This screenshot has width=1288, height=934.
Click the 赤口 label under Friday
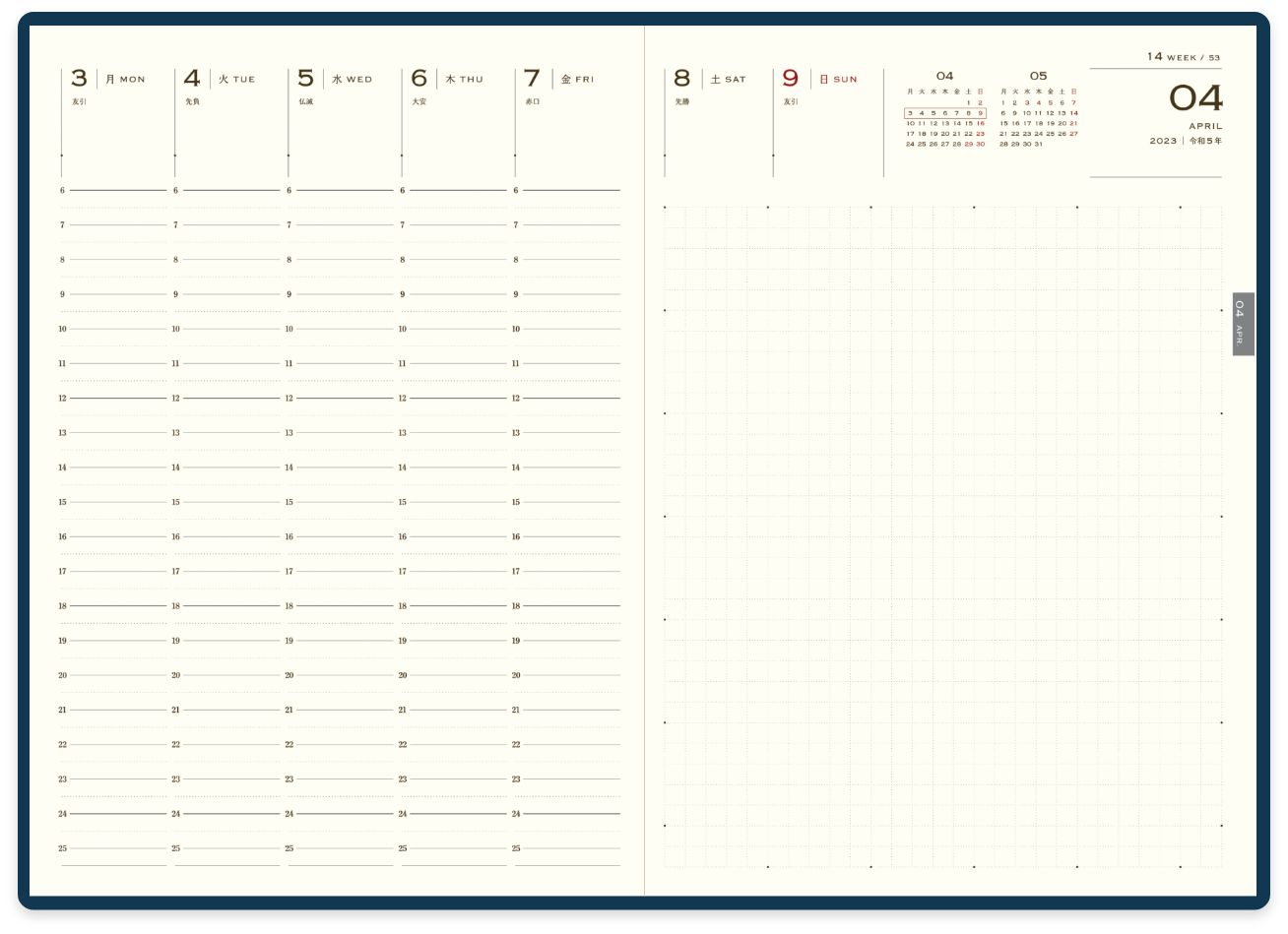(x=533, y=101)
